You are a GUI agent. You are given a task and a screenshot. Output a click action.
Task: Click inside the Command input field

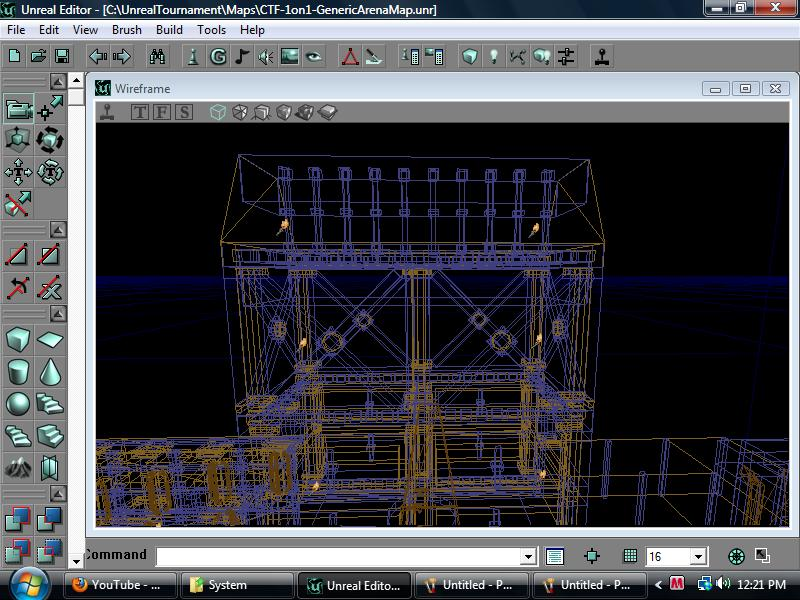pyautogui.click(x=300, y=556)
